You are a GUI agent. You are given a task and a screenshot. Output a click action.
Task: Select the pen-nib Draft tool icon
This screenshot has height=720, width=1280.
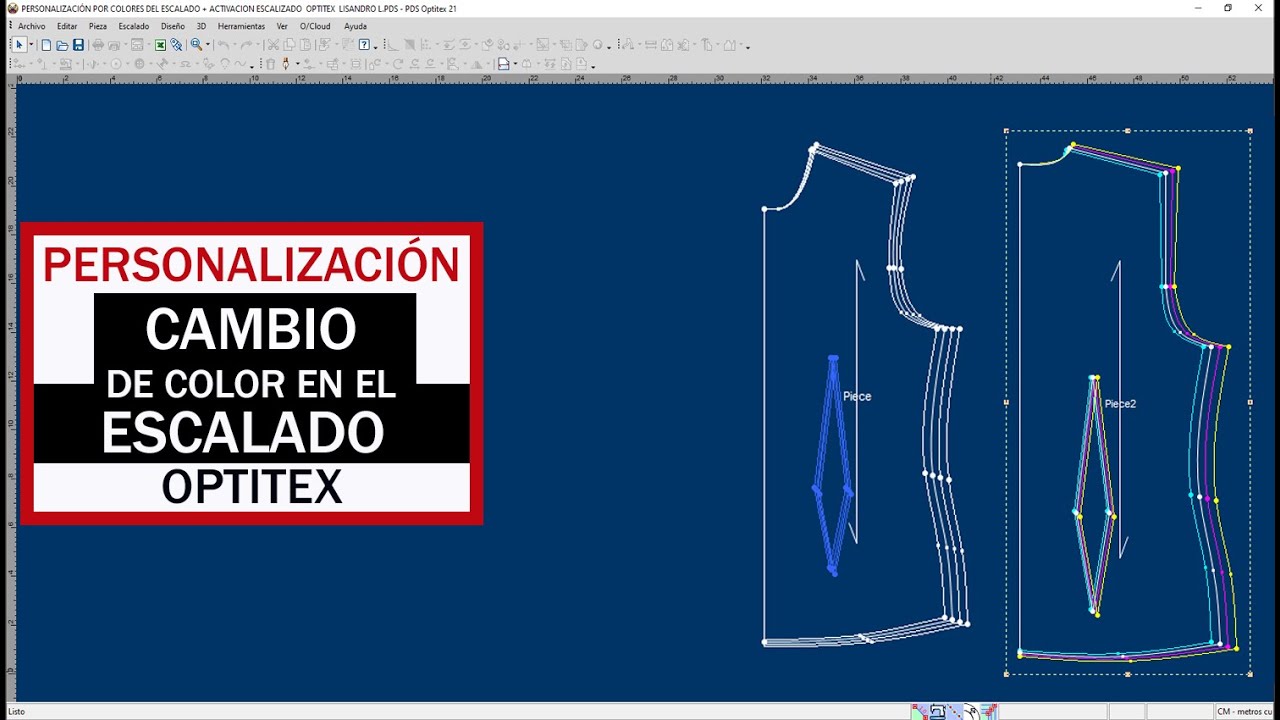pos(286,64)
